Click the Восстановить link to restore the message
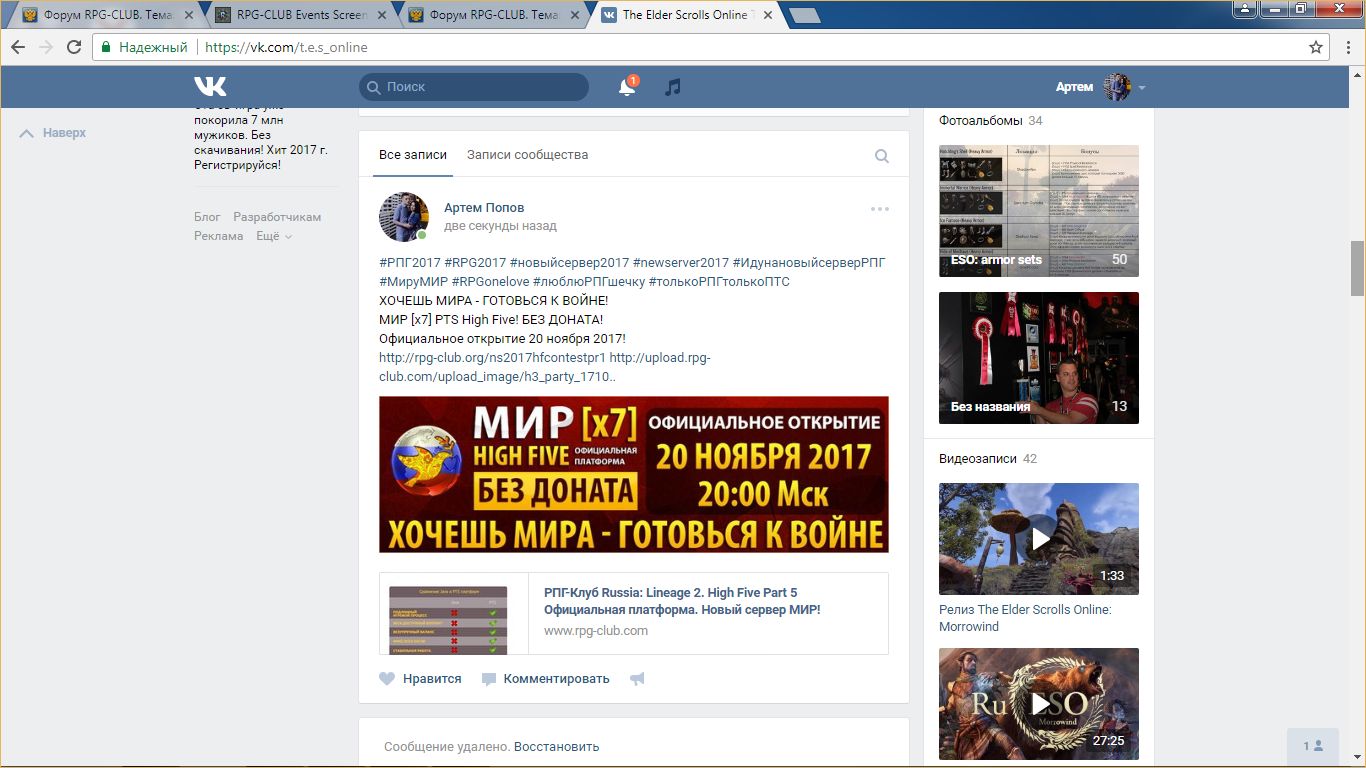The width and height of the screenshot is (1366, 768). 557,746
